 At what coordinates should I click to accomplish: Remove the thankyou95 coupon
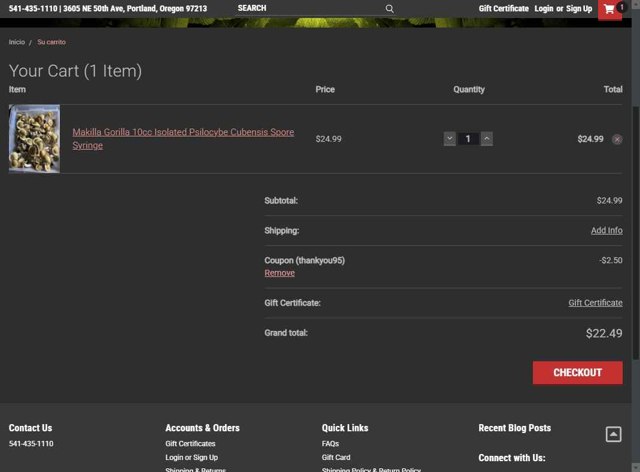[280, 273]
